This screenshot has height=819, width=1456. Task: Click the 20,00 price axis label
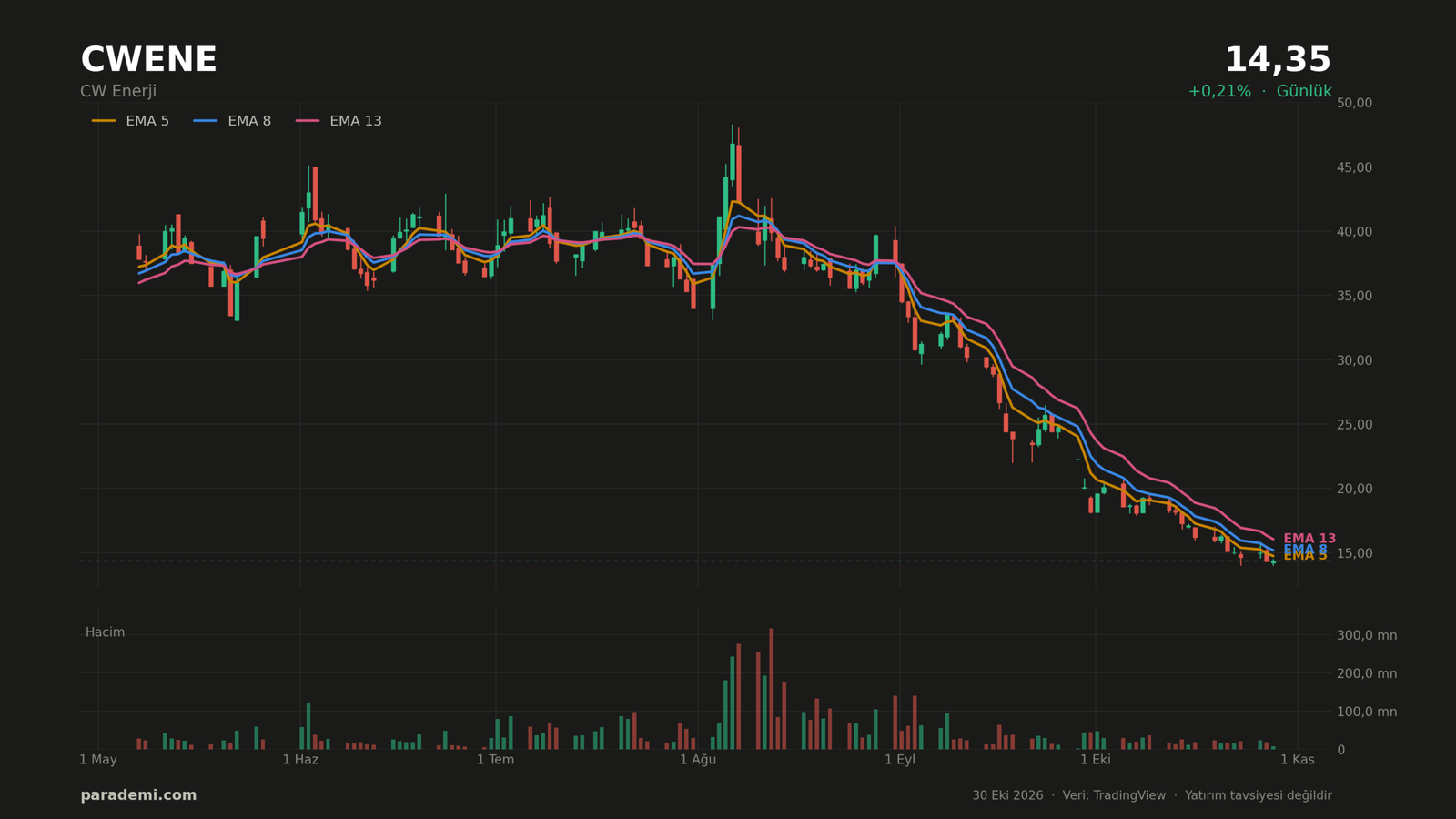1354,489
